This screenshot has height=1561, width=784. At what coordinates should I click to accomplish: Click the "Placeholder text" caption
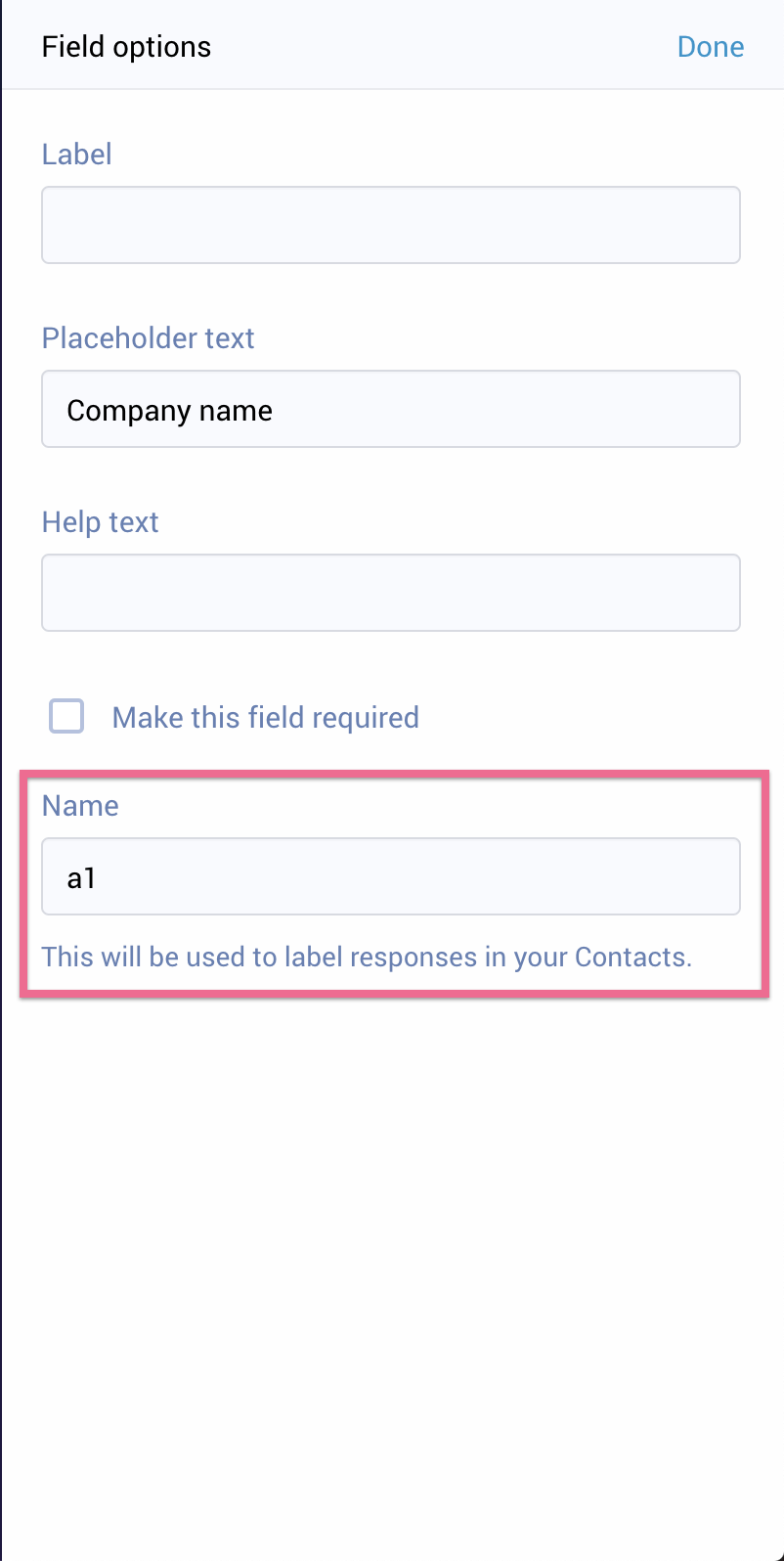148,338
